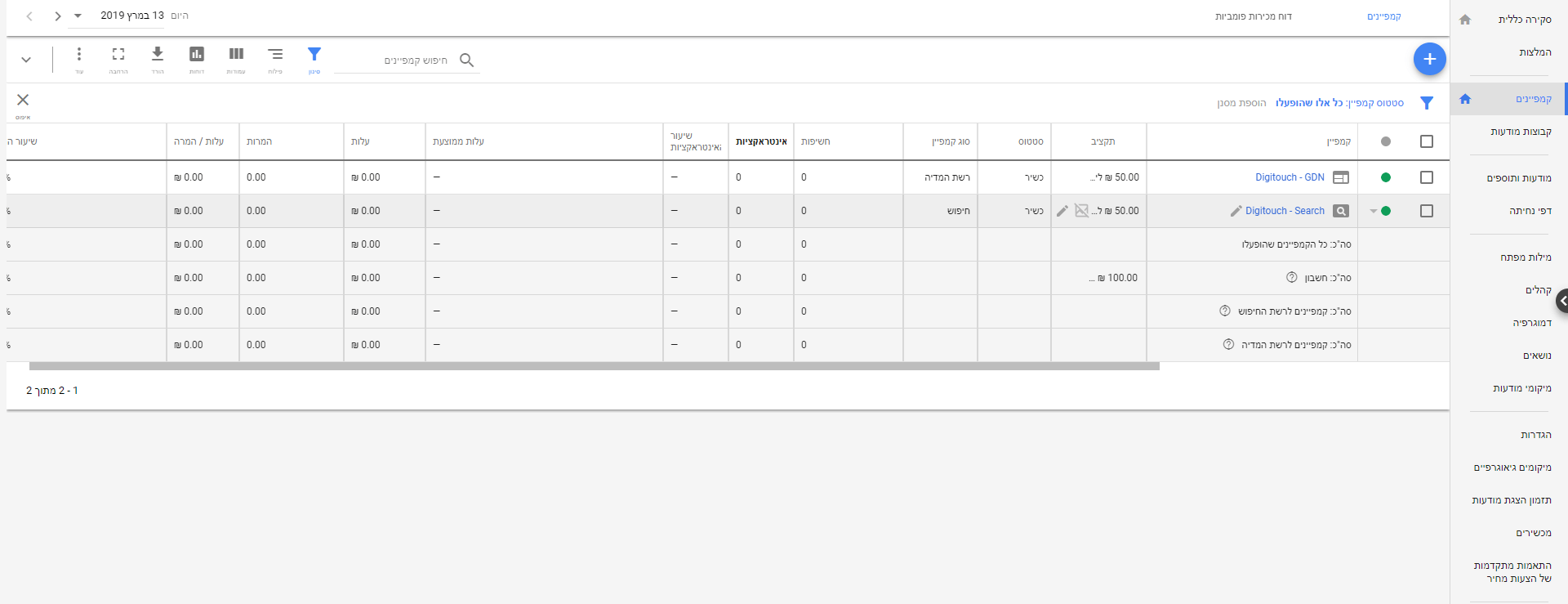The width and height of the screenshot is (1568, 604).
Task: Open the date range dropdown arrow
Action: [78, 16]
